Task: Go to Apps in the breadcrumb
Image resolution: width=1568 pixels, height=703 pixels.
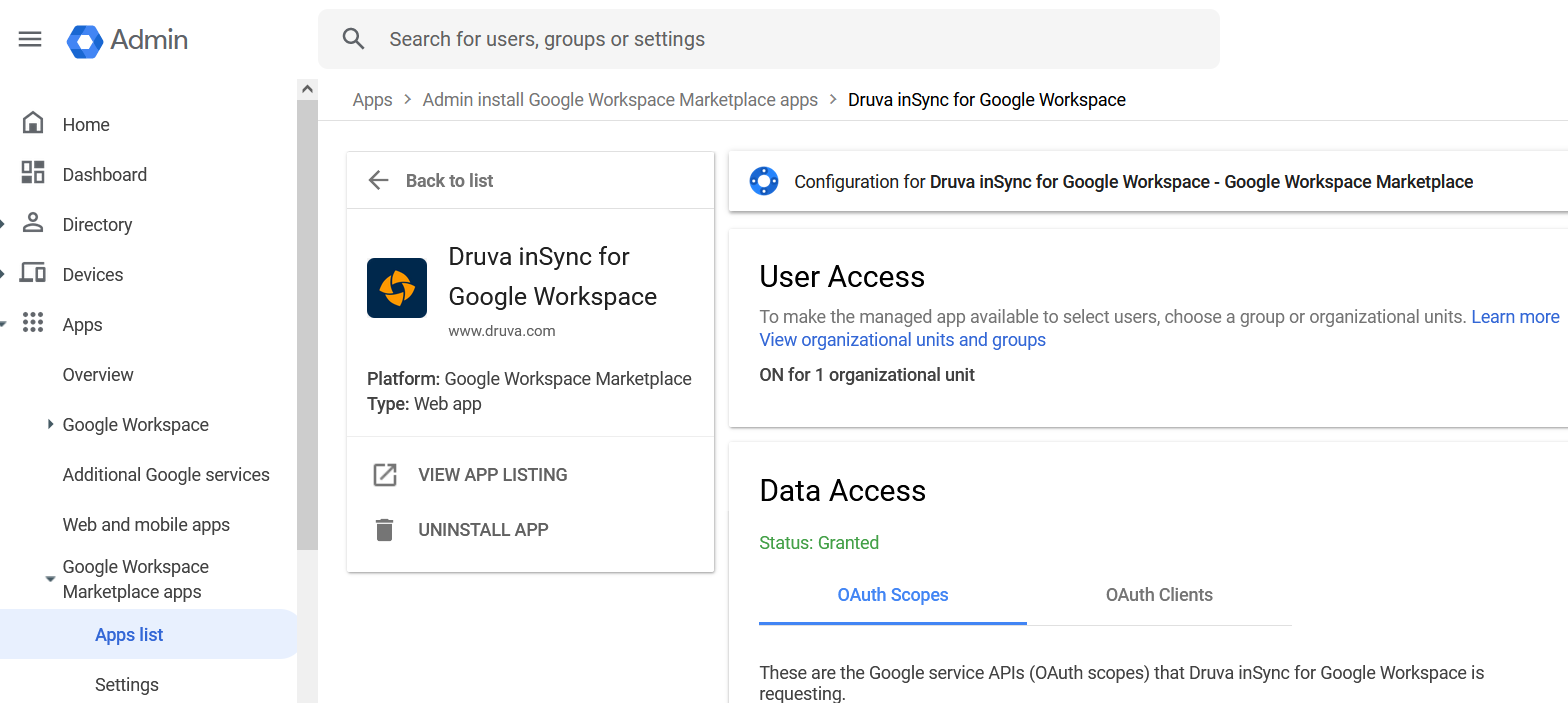Action: [x=372, y=100]
